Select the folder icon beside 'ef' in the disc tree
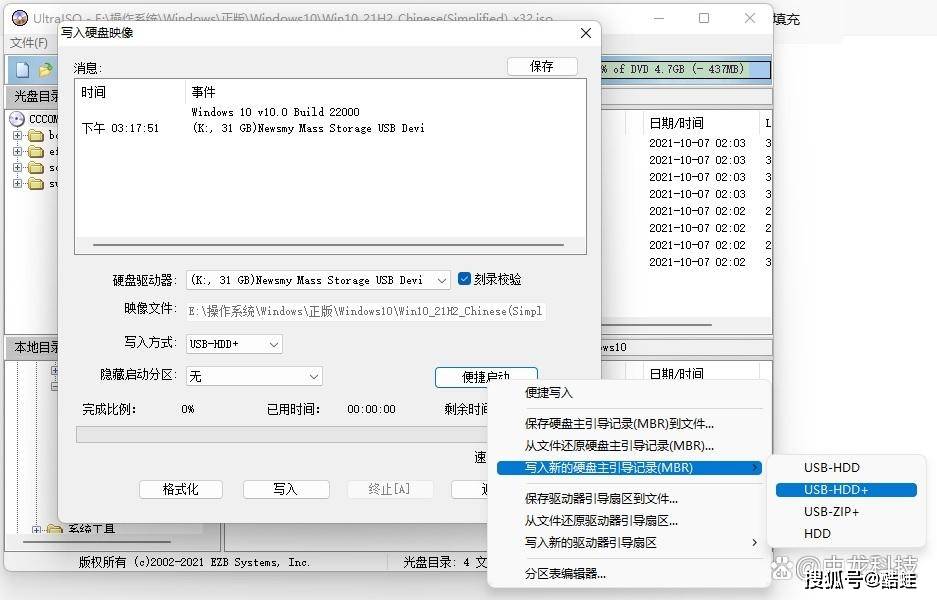Viewport: 937px width, 600px height. point(36,151)
